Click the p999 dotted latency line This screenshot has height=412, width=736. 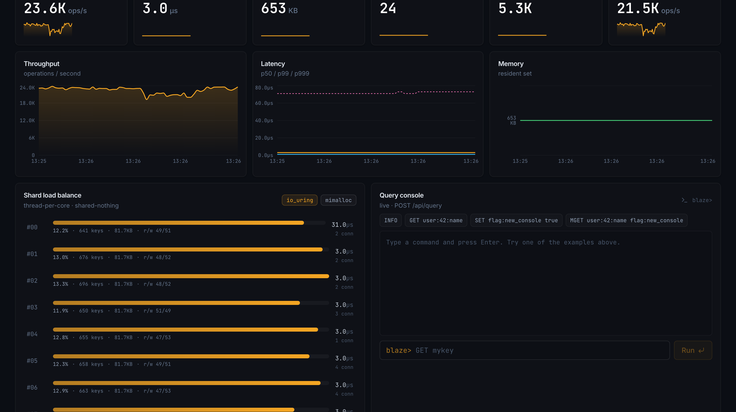376,92
